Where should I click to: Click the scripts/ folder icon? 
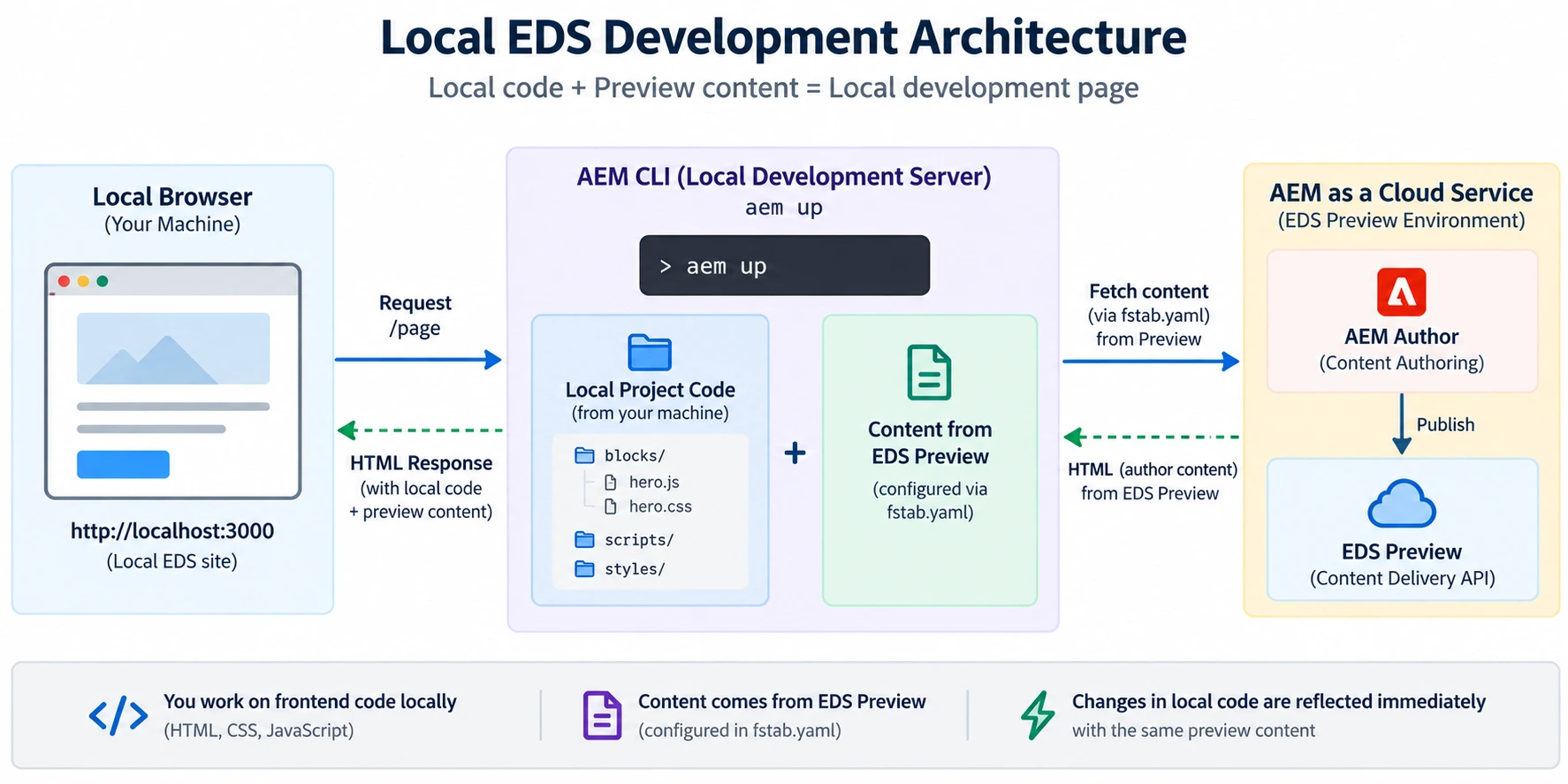(584, 540)
